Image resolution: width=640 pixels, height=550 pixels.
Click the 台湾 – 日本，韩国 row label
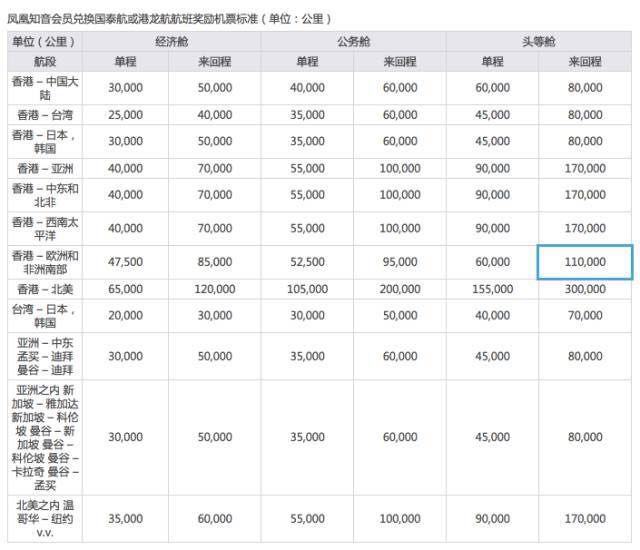pyautogui.click(x=45, y=316)
